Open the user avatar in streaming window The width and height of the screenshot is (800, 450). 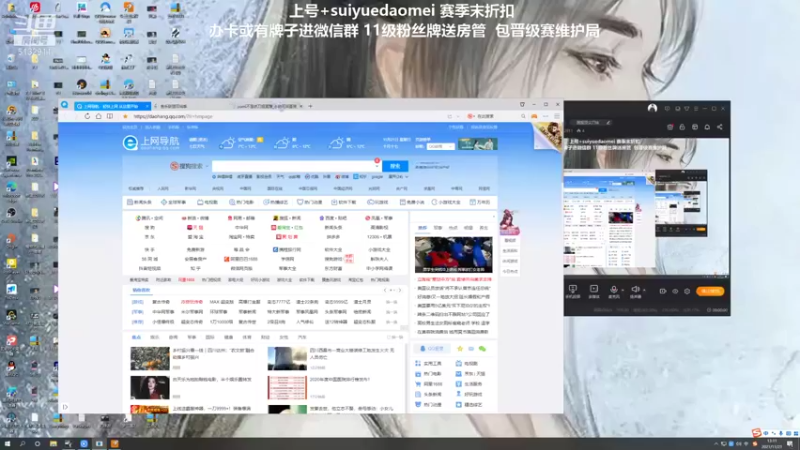652,108
